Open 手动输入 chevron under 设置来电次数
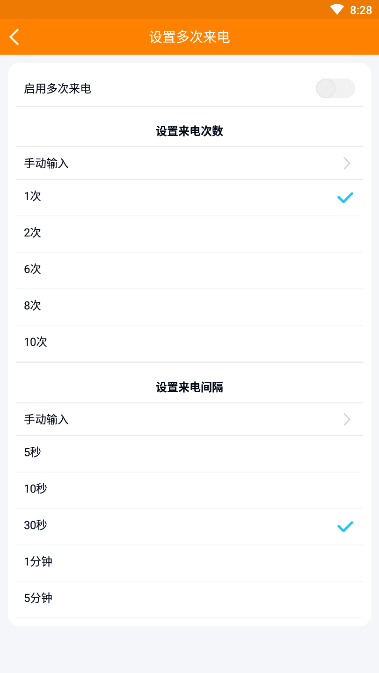Image resolution: width=379 pixels, height=673 pixels. pos(347,163)
